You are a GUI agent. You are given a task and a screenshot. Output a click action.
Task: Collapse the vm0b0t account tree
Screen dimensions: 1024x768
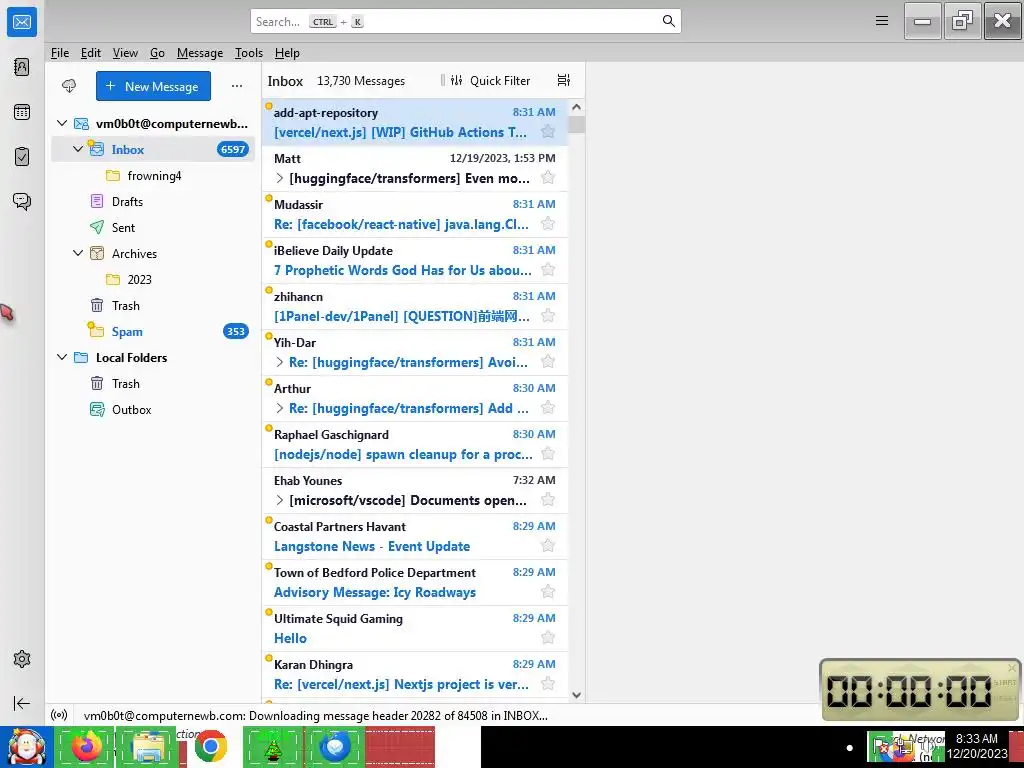pos(62,123)
